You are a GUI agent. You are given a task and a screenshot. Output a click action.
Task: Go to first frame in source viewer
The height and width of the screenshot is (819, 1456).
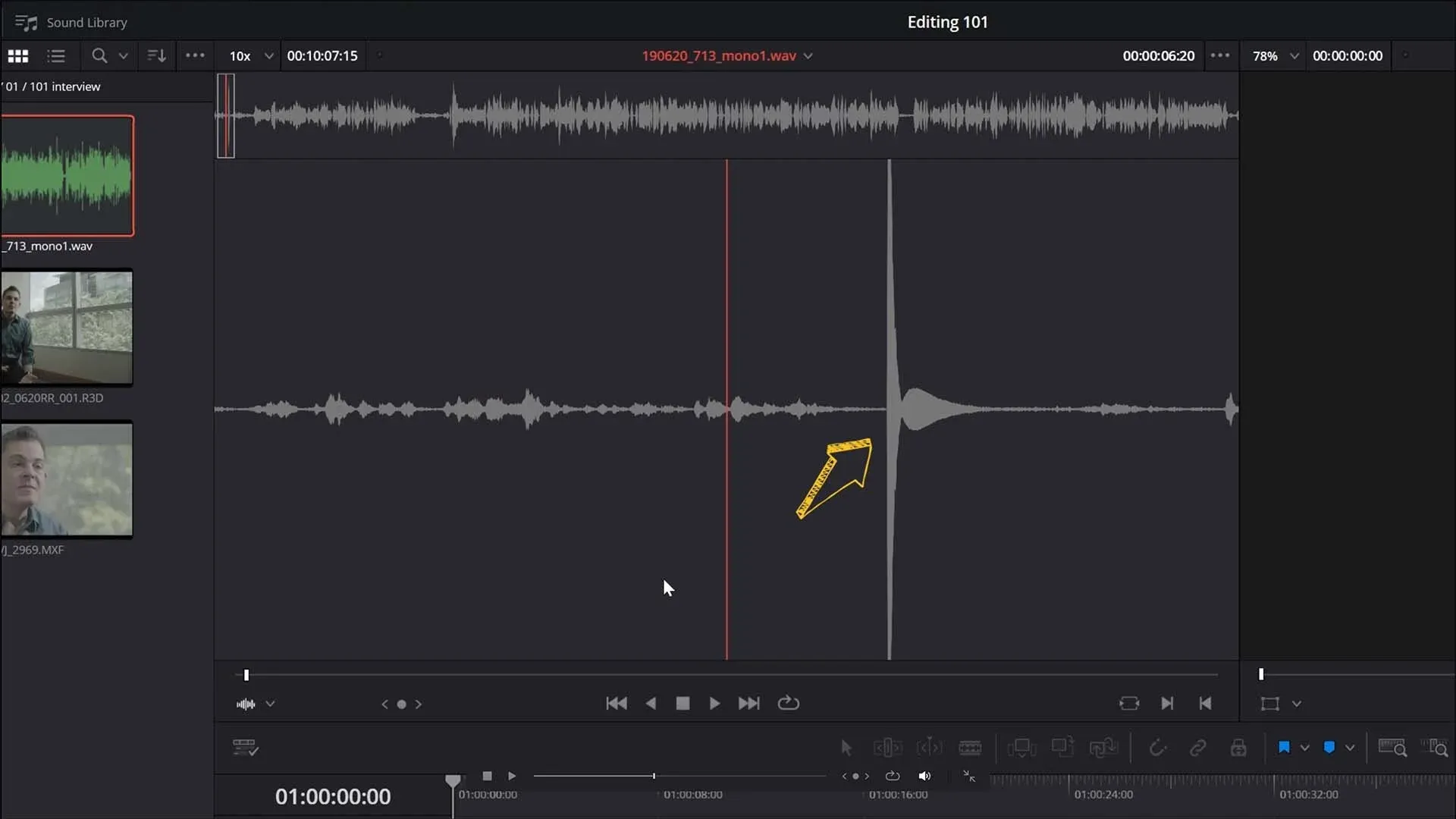coord(617,703)
